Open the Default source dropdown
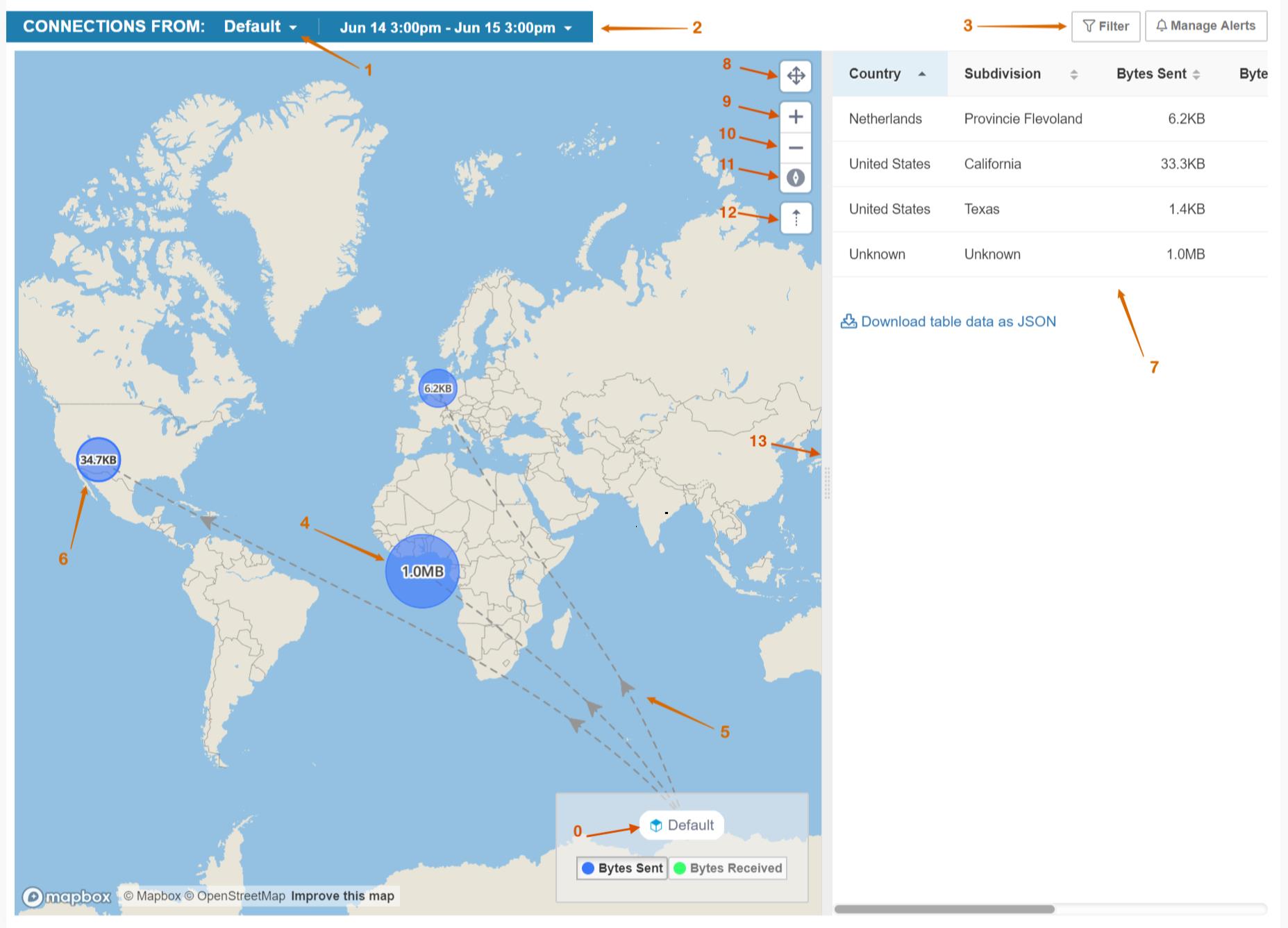The image size is (1288, 928). click(x=260, y=26)
